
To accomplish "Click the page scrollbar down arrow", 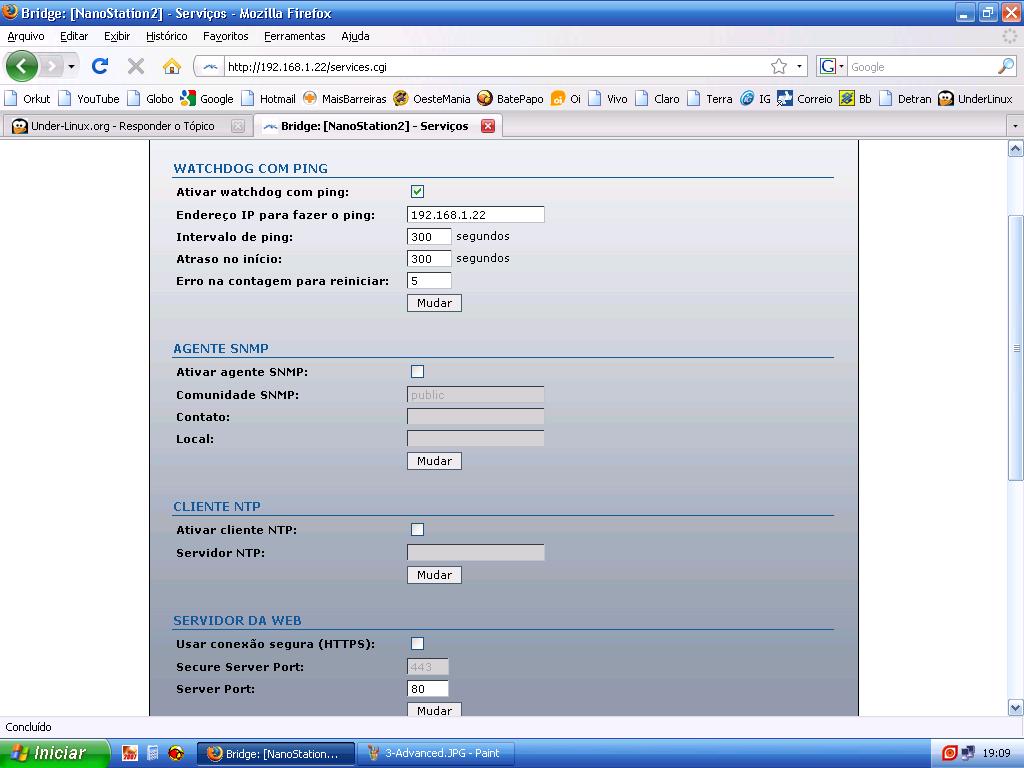I will pyautogui.click(x=1016, y=707).
